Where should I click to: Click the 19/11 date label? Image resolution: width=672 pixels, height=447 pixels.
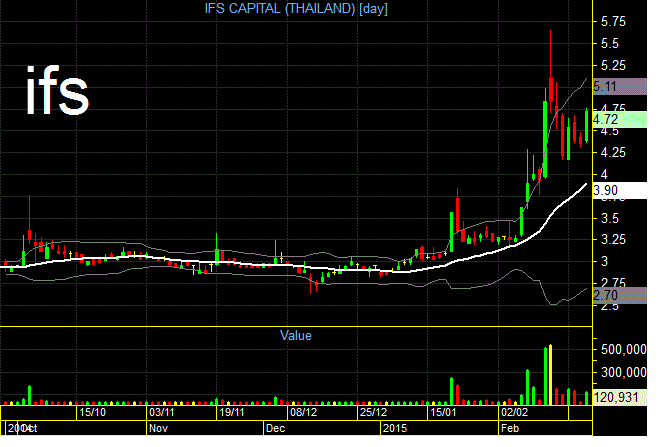tap(231, 412)
